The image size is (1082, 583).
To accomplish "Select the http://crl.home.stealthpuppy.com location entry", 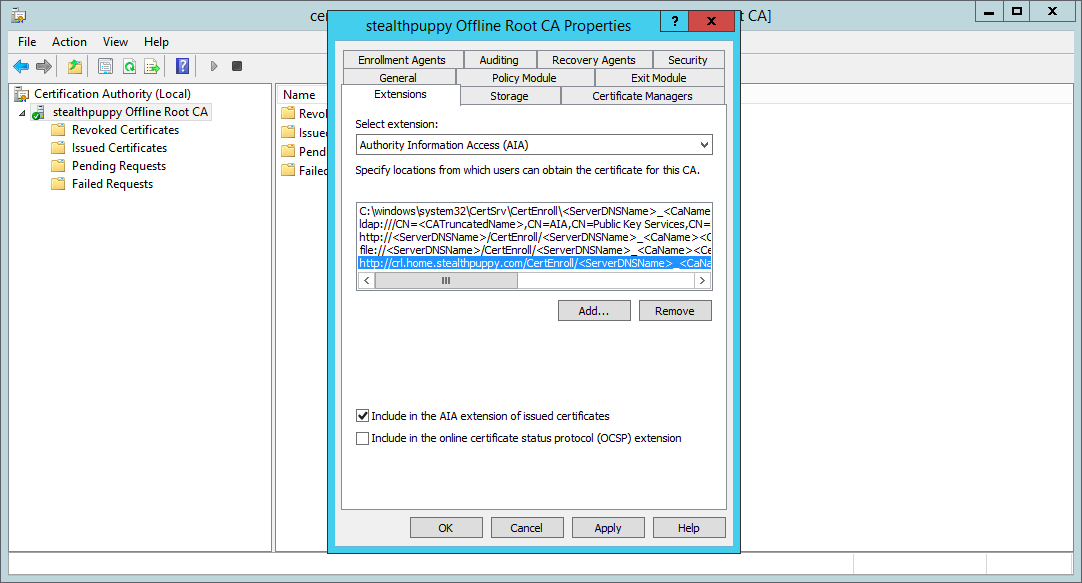I will pyautogui.click(x=534, y=264).
